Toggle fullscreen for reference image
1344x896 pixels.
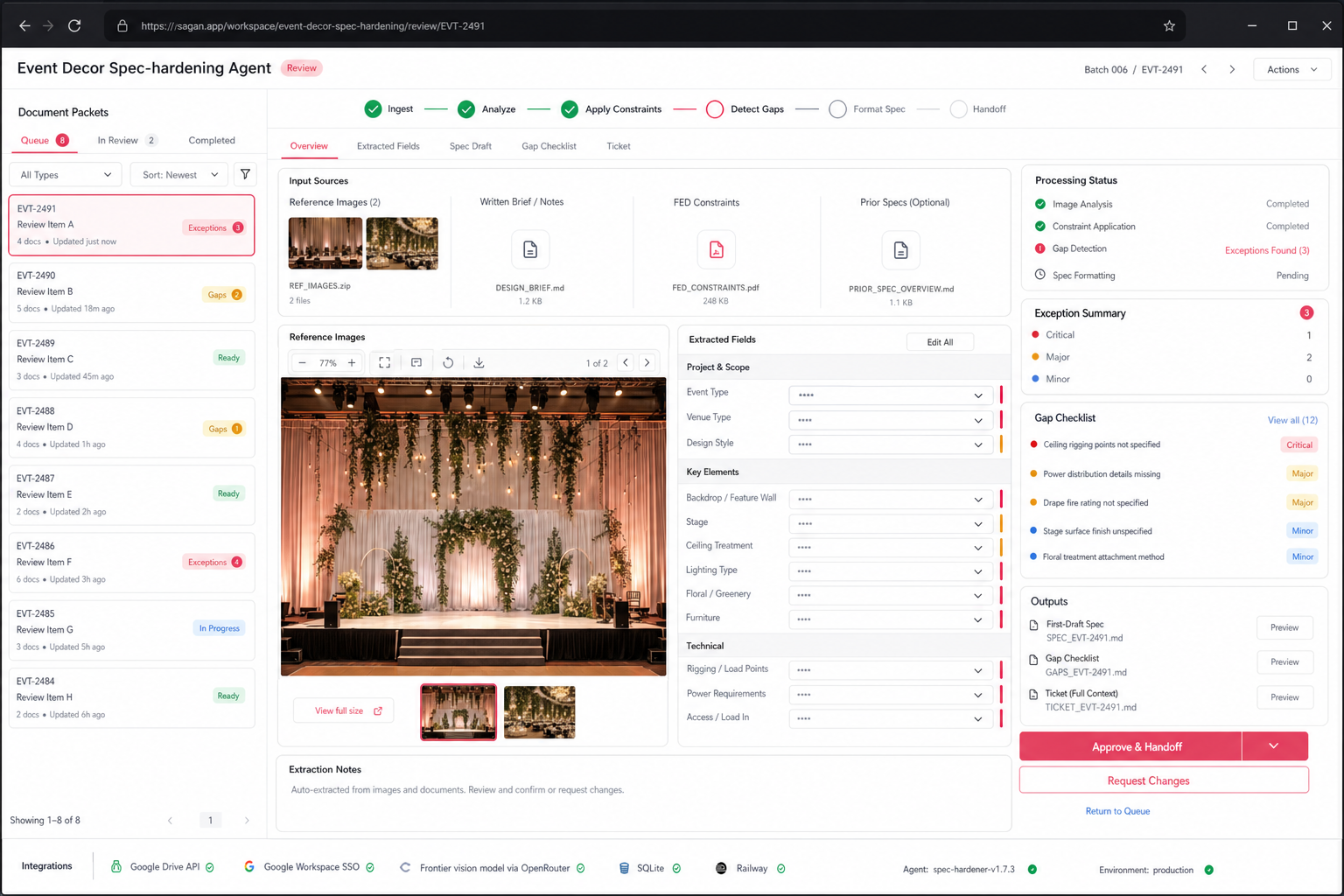pyautogui.click(x=384, y=363)
